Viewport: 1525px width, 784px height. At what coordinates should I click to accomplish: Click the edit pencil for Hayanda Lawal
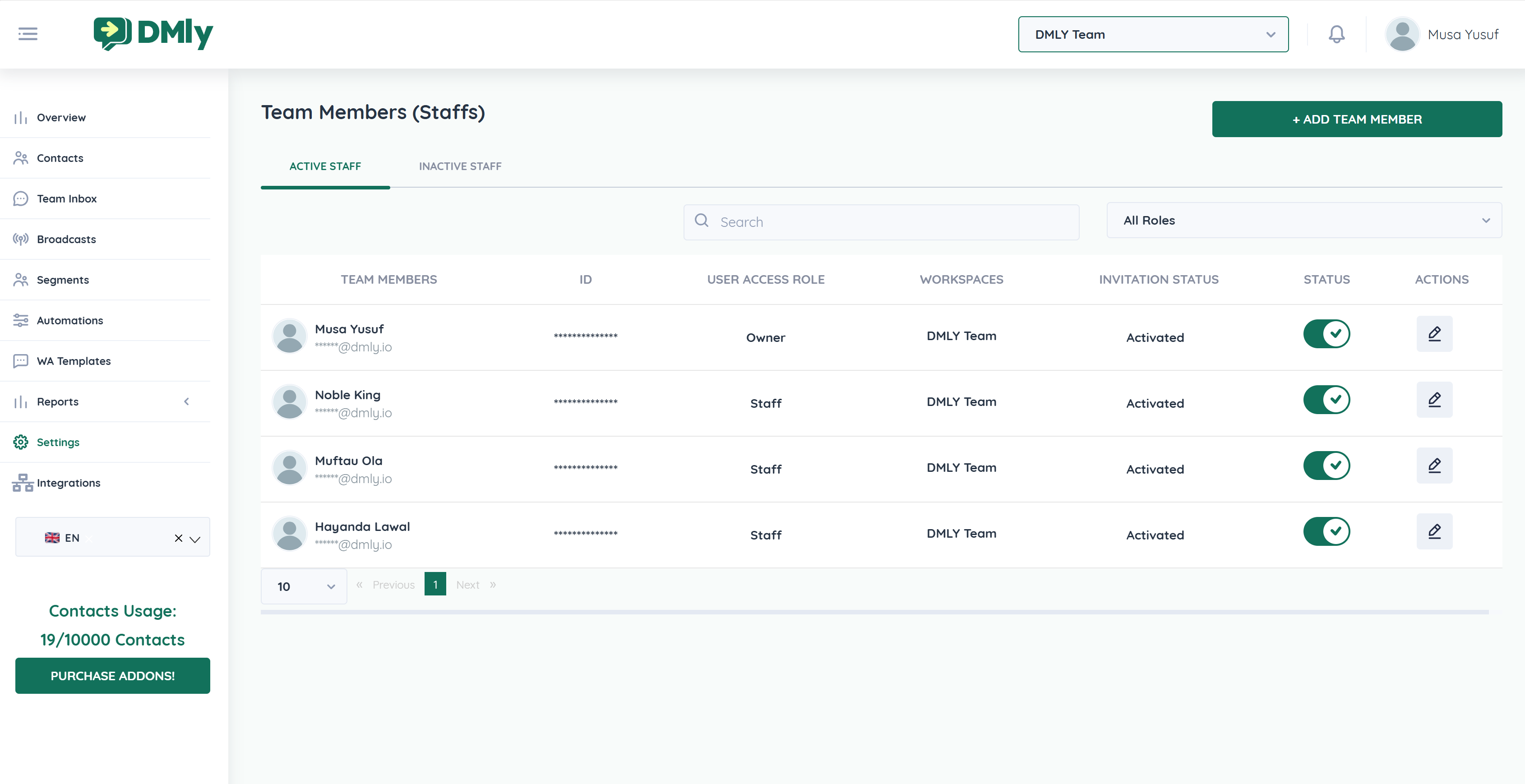1434,531
